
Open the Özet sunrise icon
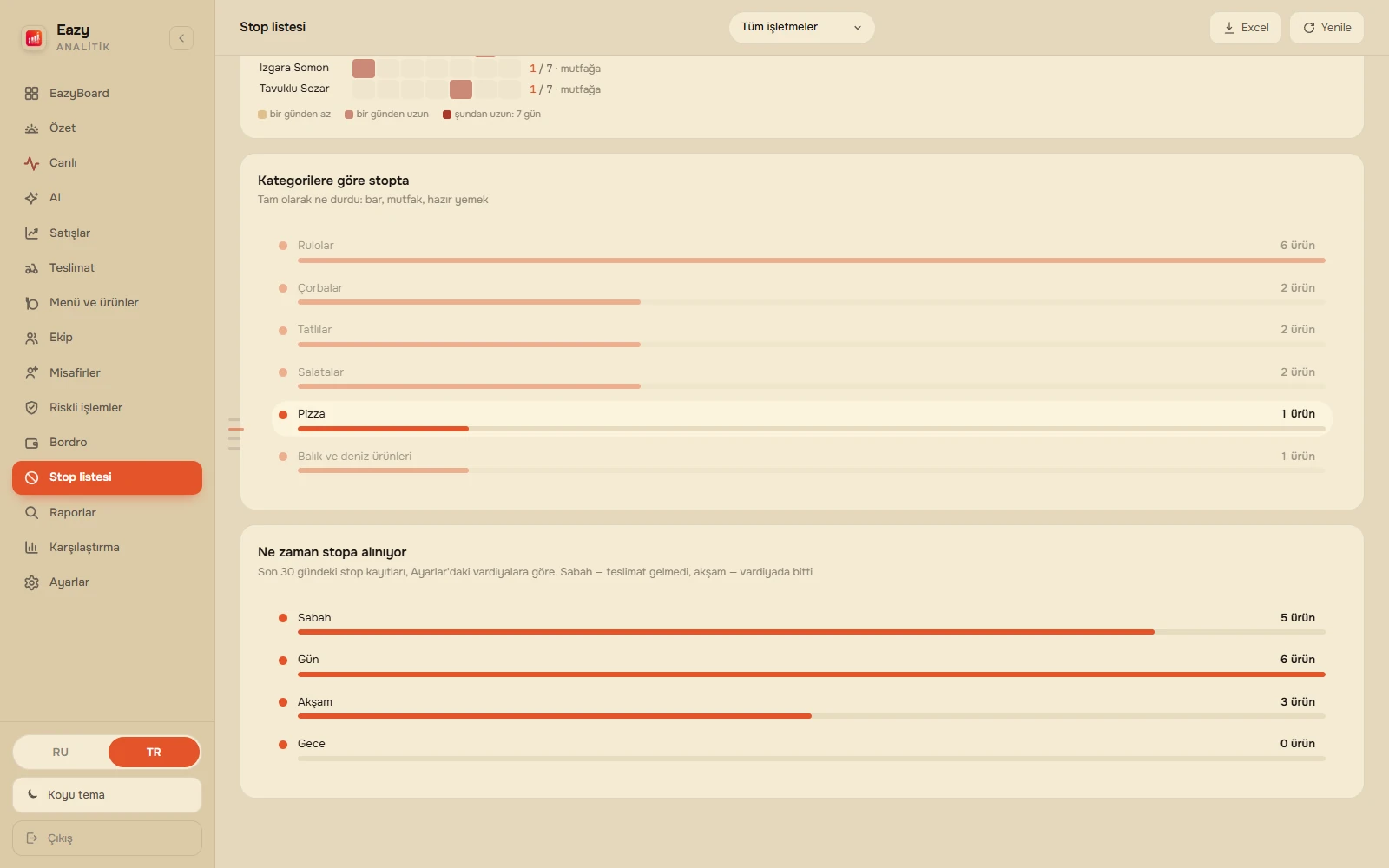pos(32,128)
